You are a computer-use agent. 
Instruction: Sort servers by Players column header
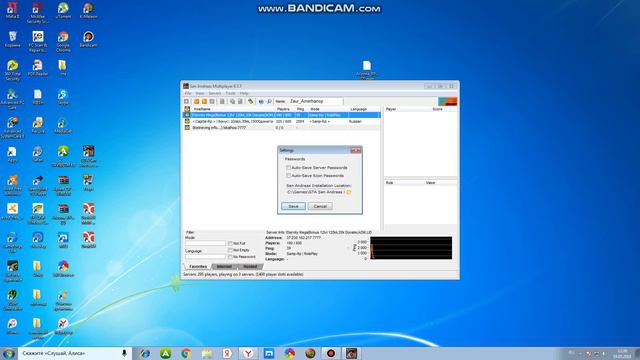[284, 109]
